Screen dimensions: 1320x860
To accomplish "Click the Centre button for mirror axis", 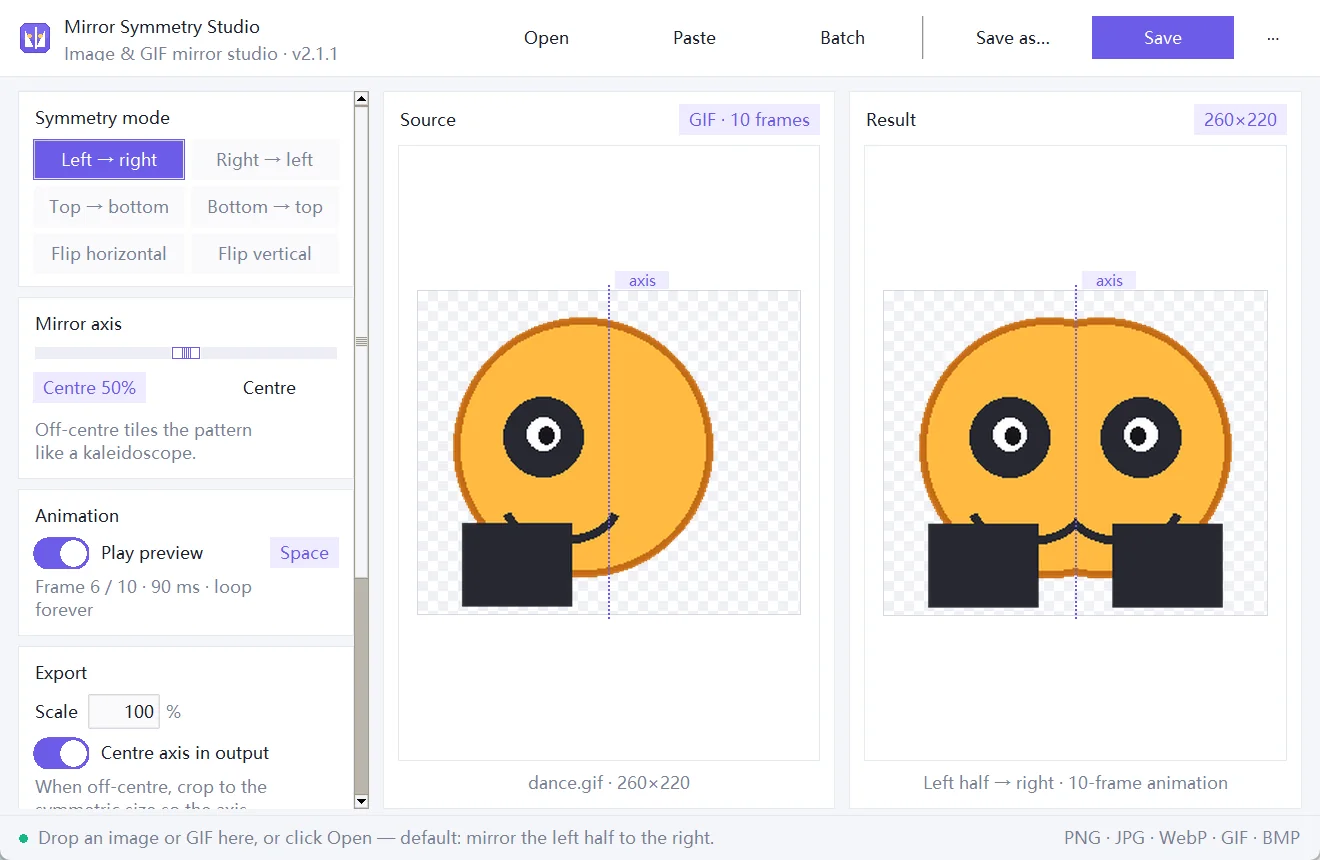I will pyautogui.click(x=269, y=388).
